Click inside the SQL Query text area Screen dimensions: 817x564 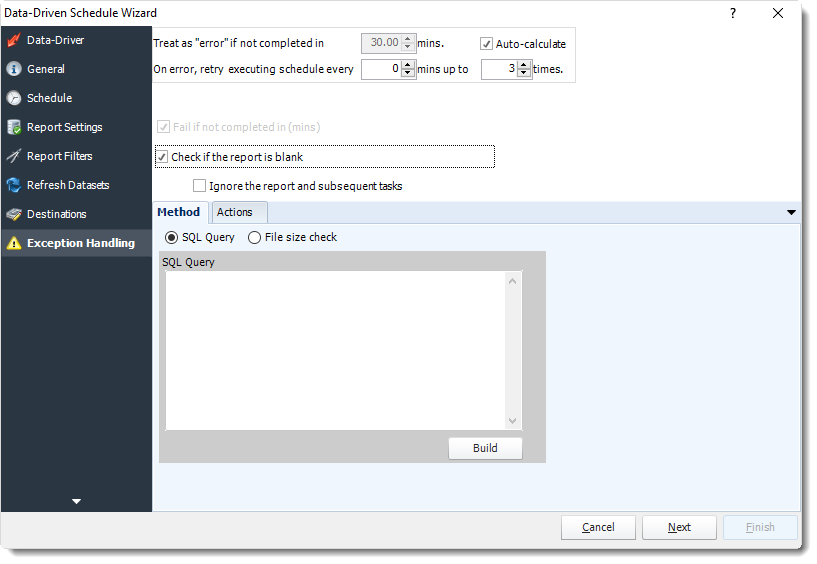point(335,350)
